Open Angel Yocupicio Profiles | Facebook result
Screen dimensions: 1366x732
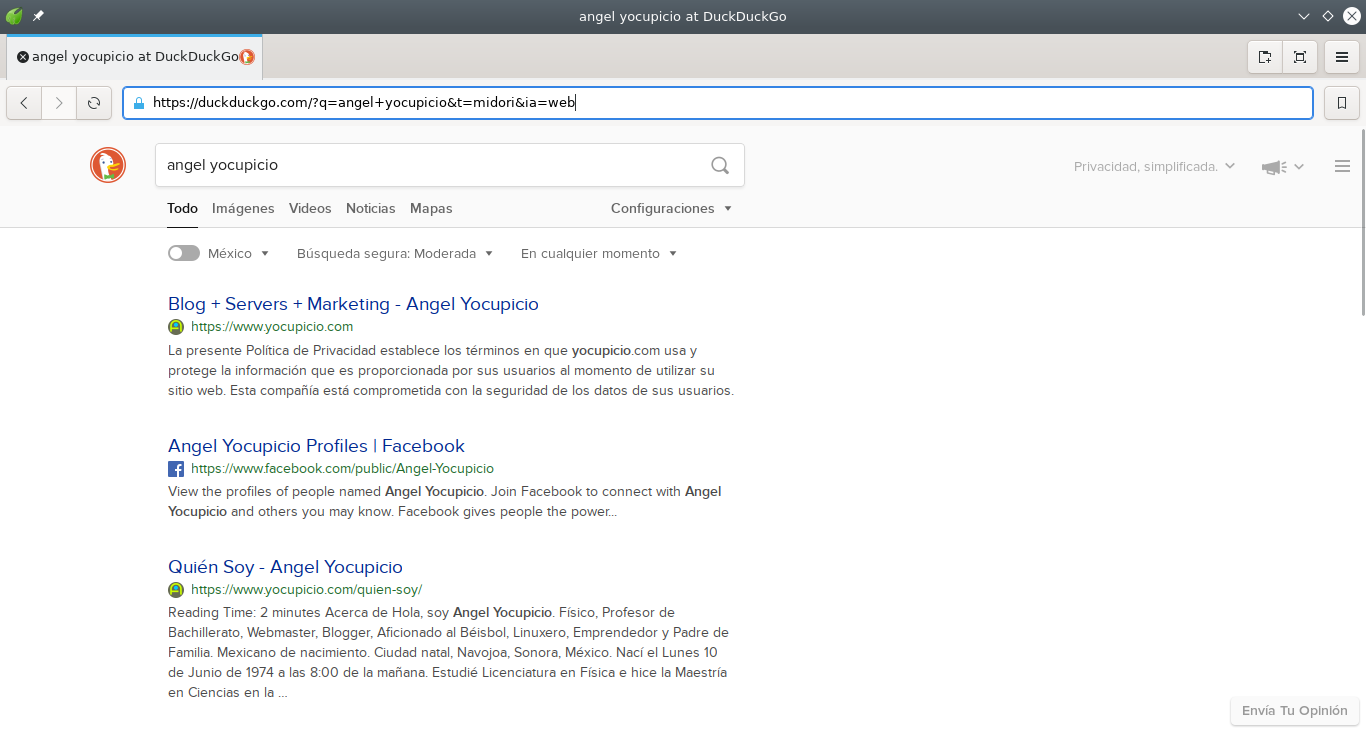coord(316,446)
